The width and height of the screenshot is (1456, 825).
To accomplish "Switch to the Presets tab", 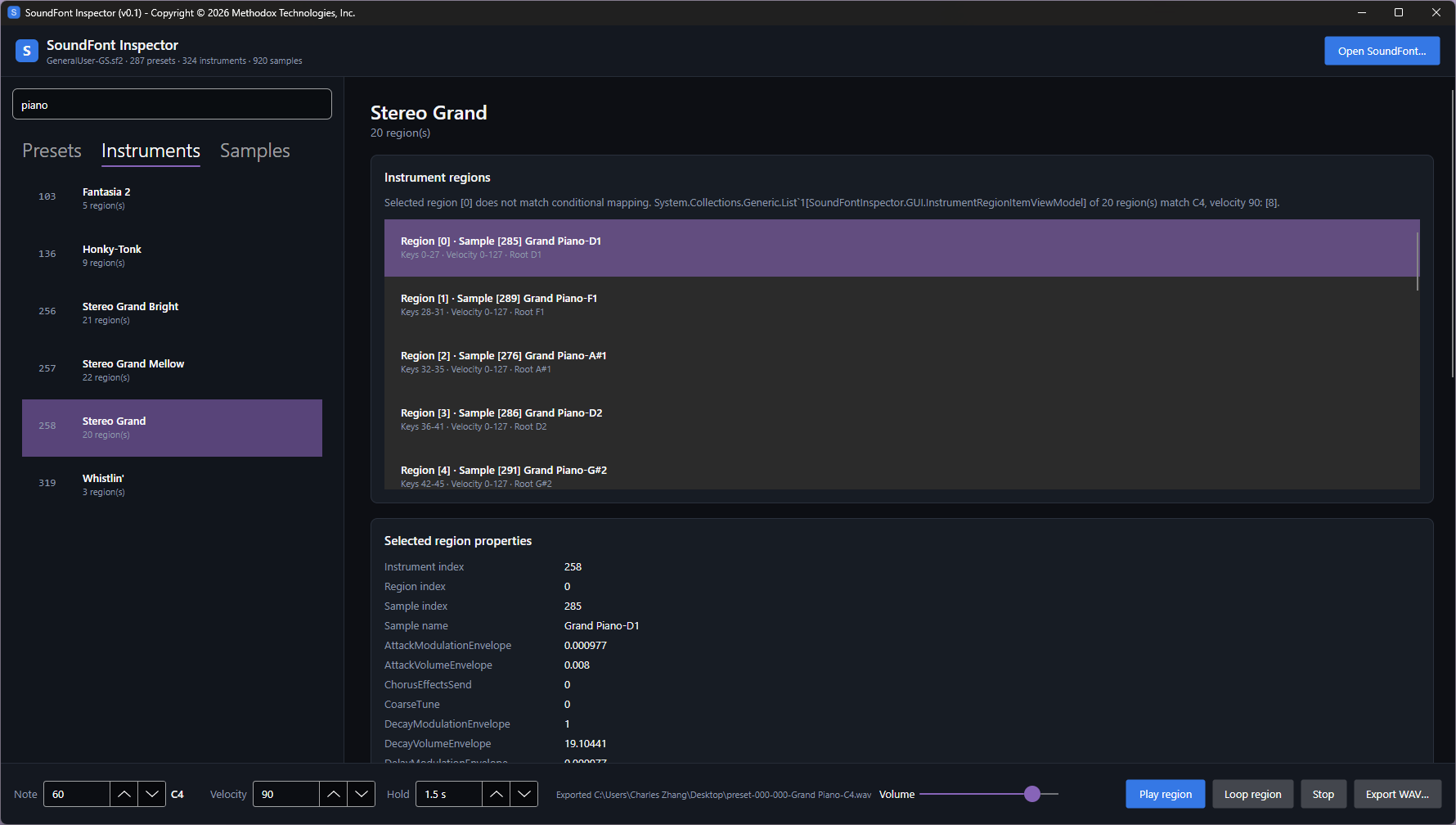I will pyautogui.click(x=52, y=151).
